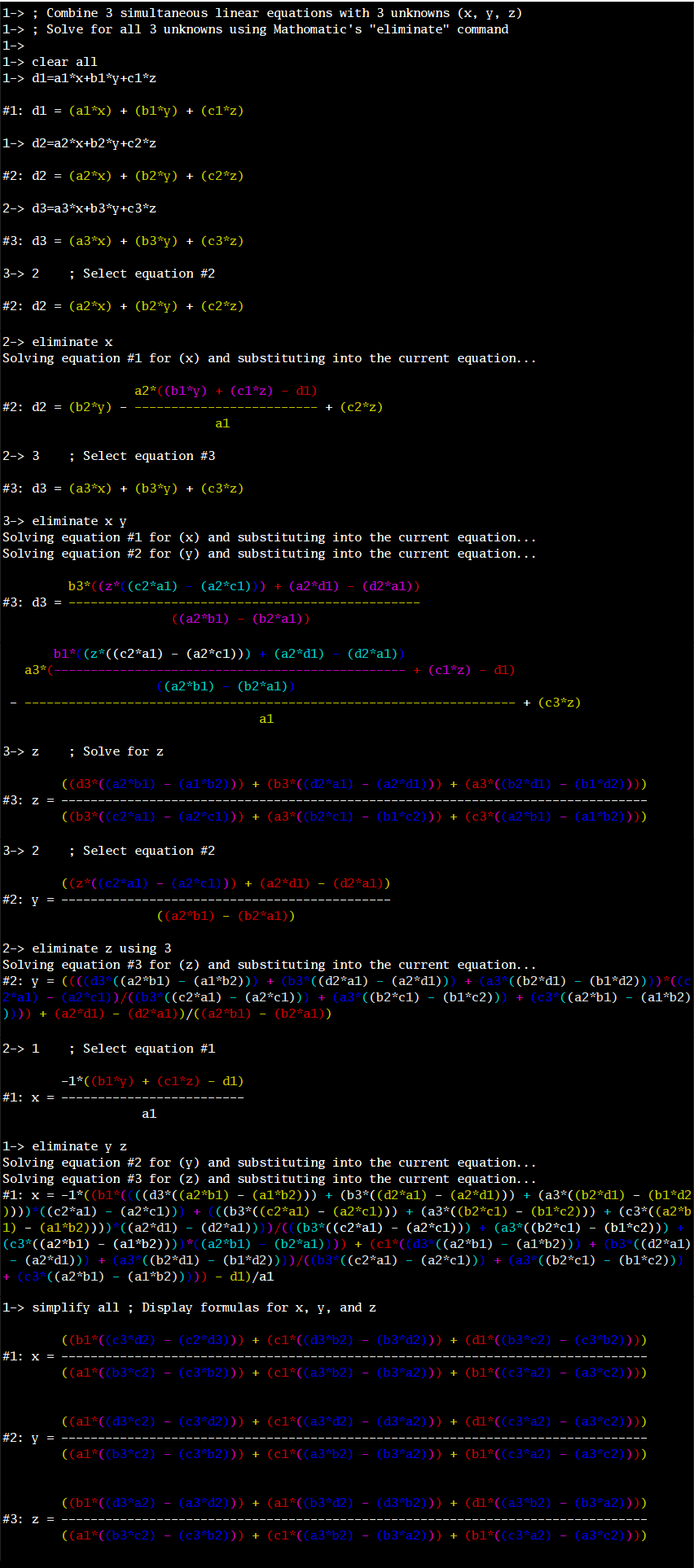The height and width of the screenshot is (1568, 694).
Task: Select the input line 'd2=a2*x+b2*y+c2*z'
Action: pos(94,143)
